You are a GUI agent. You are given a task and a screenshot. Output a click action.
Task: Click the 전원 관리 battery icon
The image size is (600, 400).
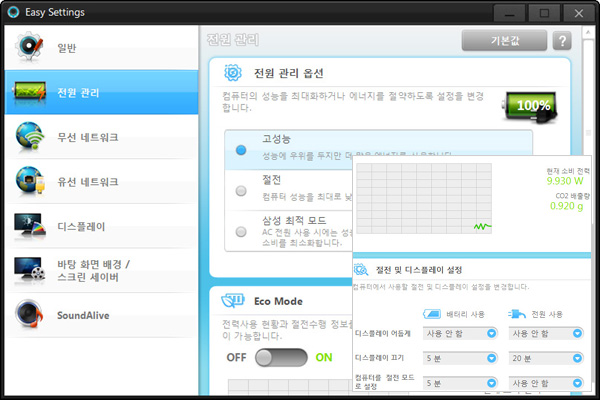(32, 94)
